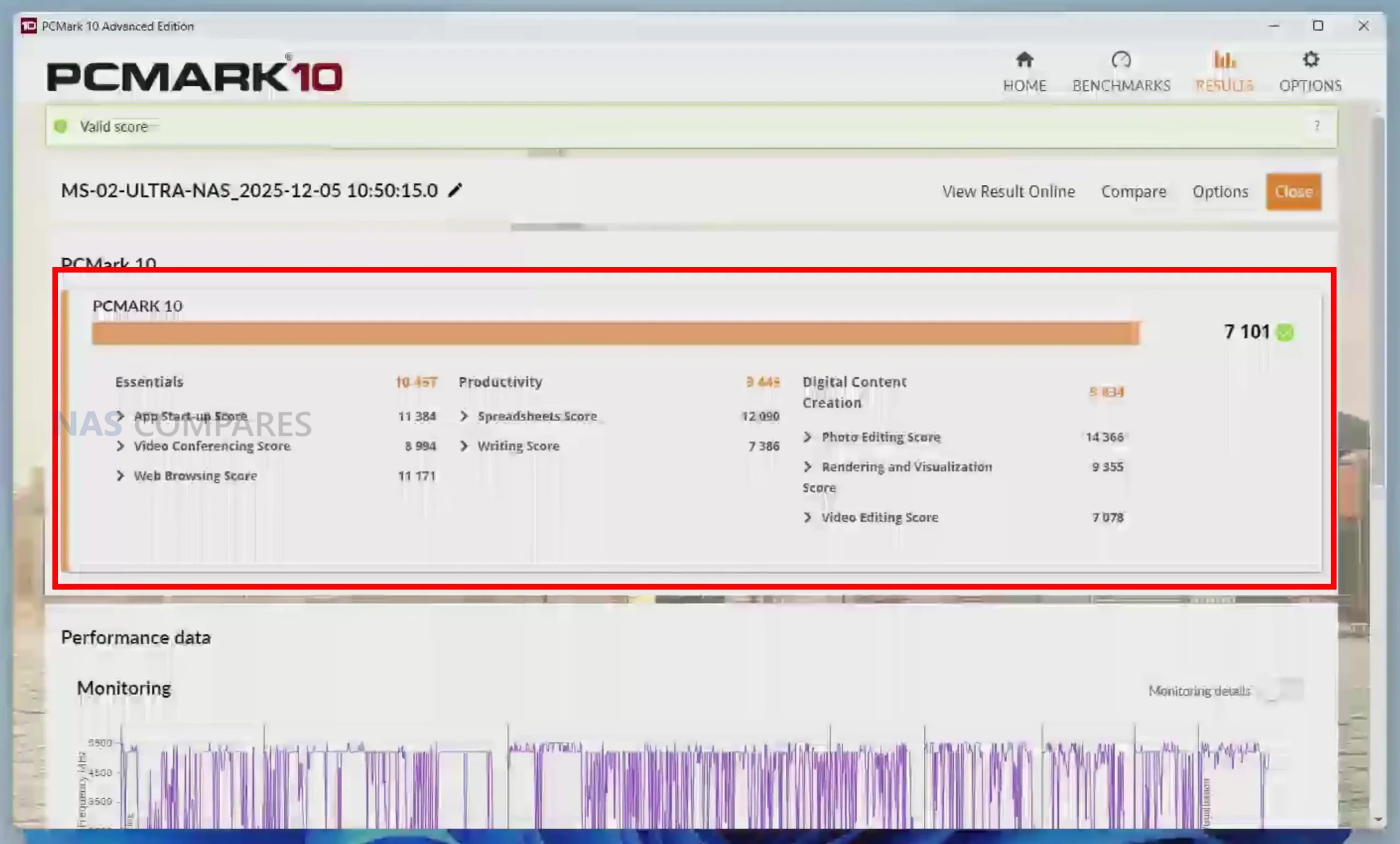Click the question mark help icon
The width and height of the screenshot is (1400, 844).
pos(1316,126)
